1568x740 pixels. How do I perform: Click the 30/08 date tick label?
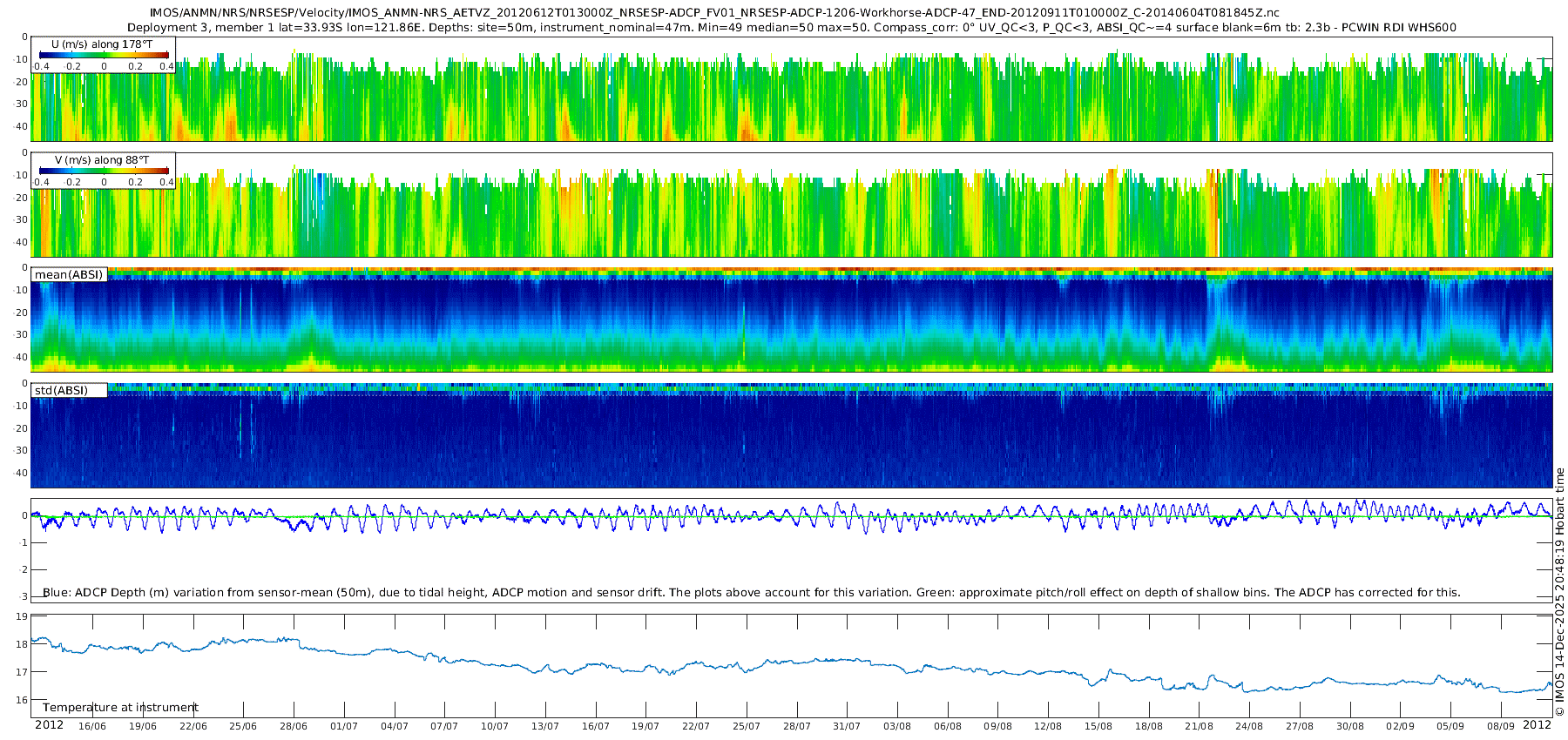pos(1350,726)
